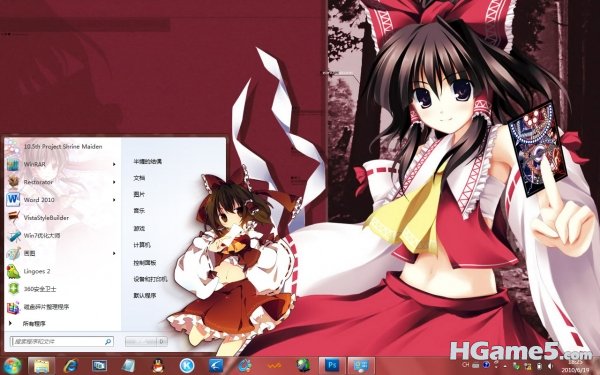
Task: Open the globe taskbar icon
Action: tap(303, 366)
